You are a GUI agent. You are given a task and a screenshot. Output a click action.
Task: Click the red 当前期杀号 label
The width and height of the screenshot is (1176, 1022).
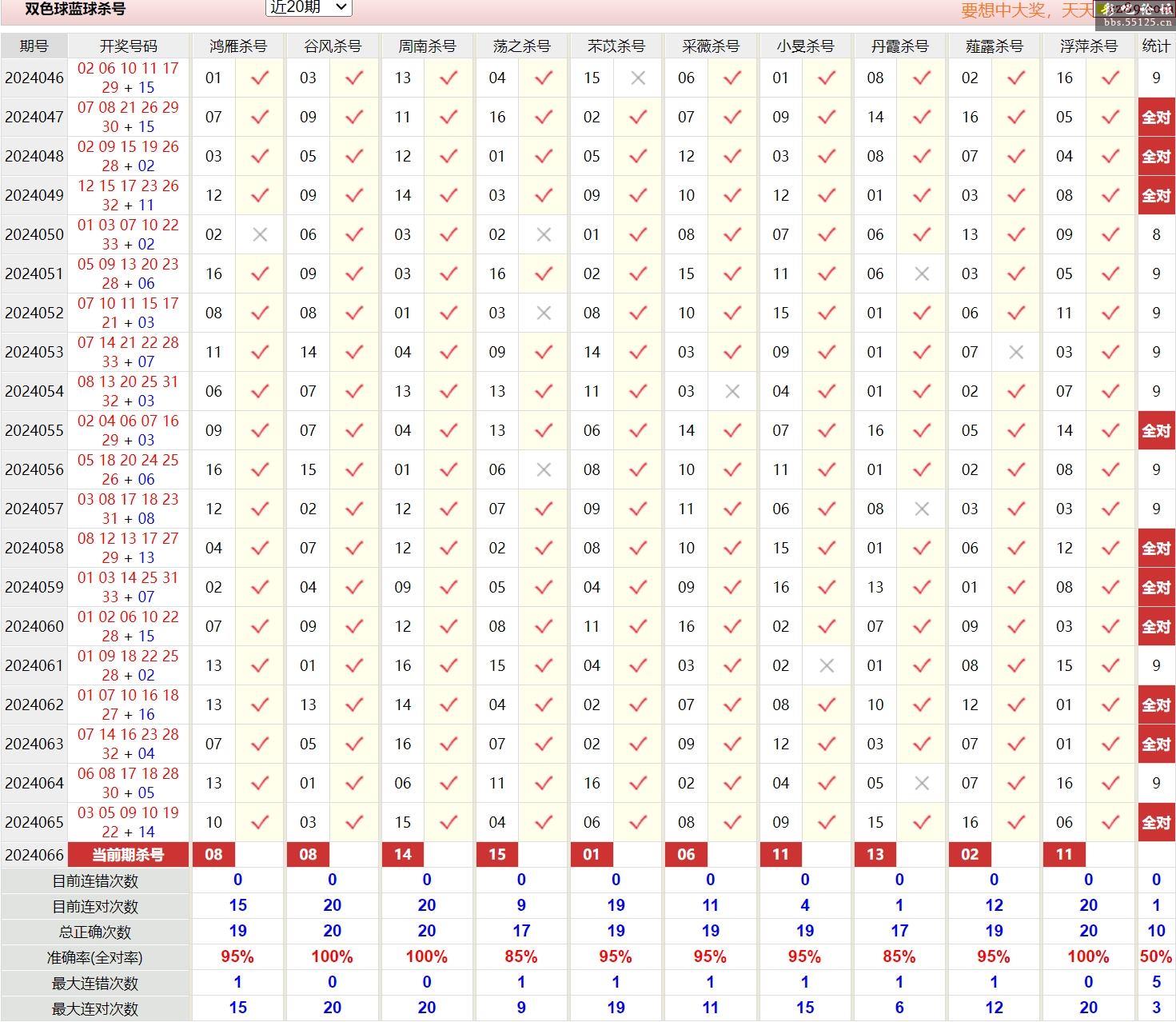[x=128, y=855]
